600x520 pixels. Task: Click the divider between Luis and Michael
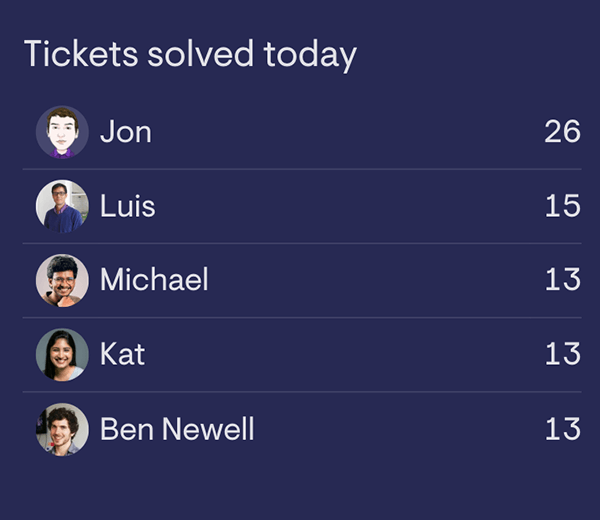[x=308, y=243]
